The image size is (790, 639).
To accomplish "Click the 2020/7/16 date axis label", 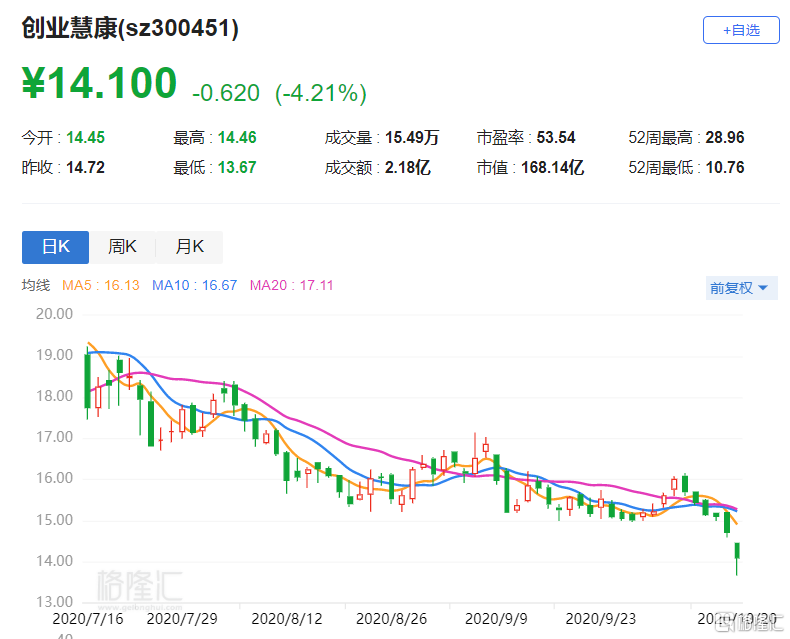I will click(88, 619).
